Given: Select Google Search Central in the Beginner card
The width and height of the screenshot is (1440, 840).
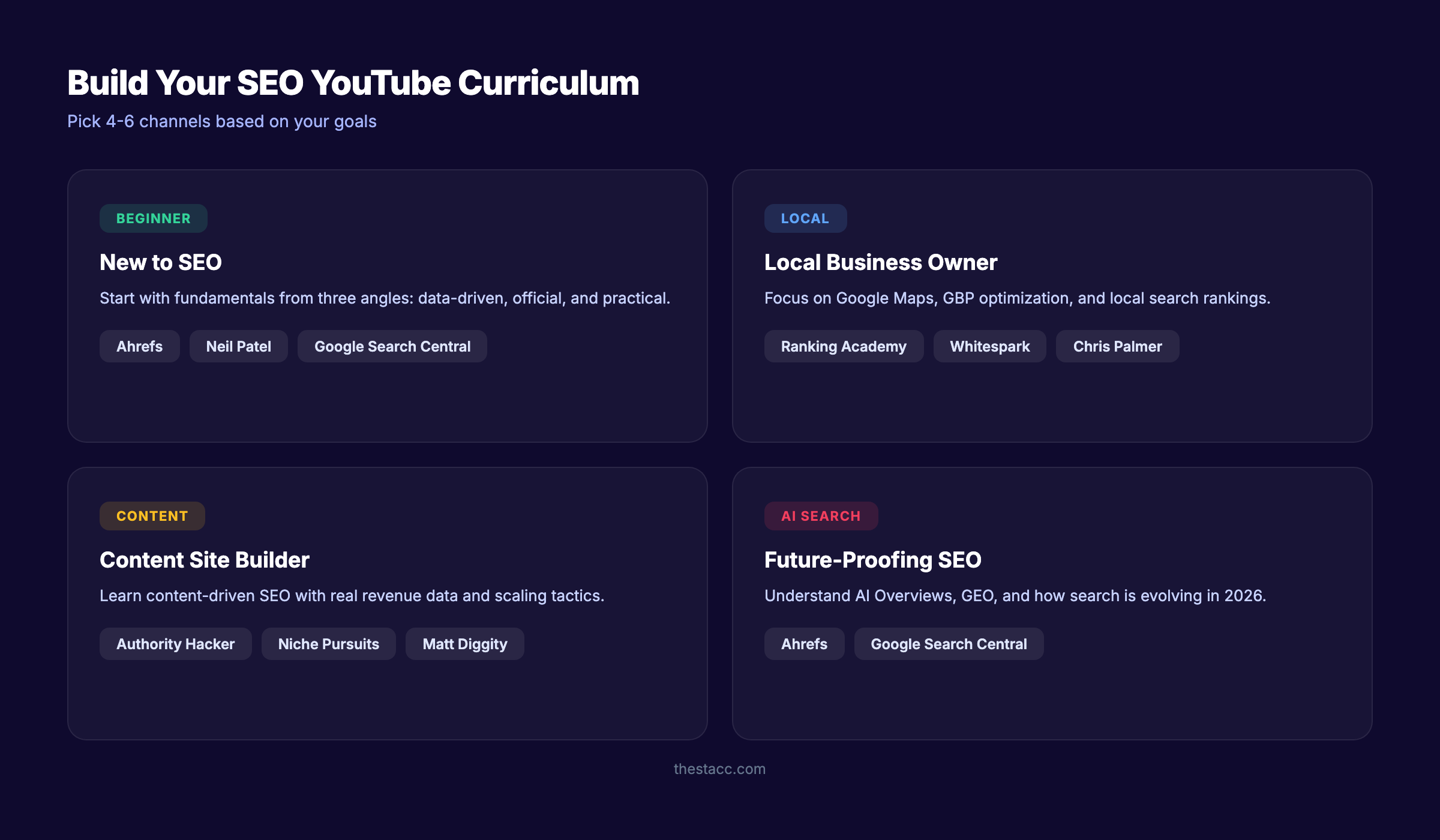Looking at the screenshot, I should click(x=392, y=346).
